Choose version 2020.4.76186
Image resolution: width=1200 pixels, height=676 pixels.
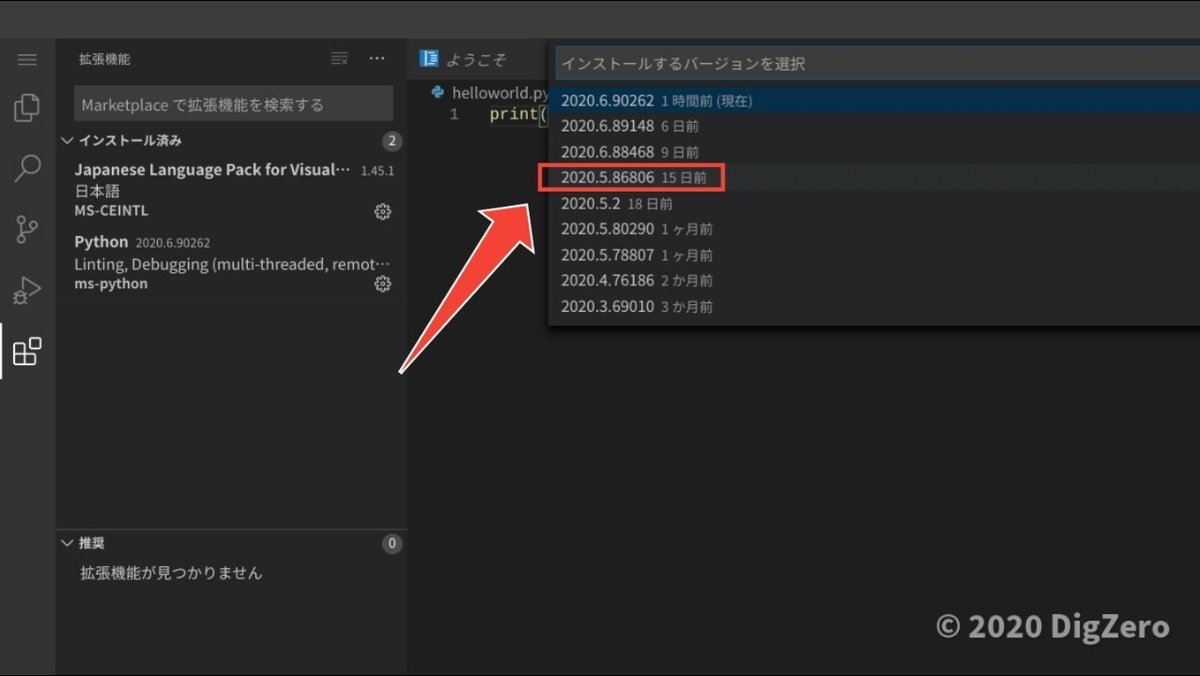875,281
